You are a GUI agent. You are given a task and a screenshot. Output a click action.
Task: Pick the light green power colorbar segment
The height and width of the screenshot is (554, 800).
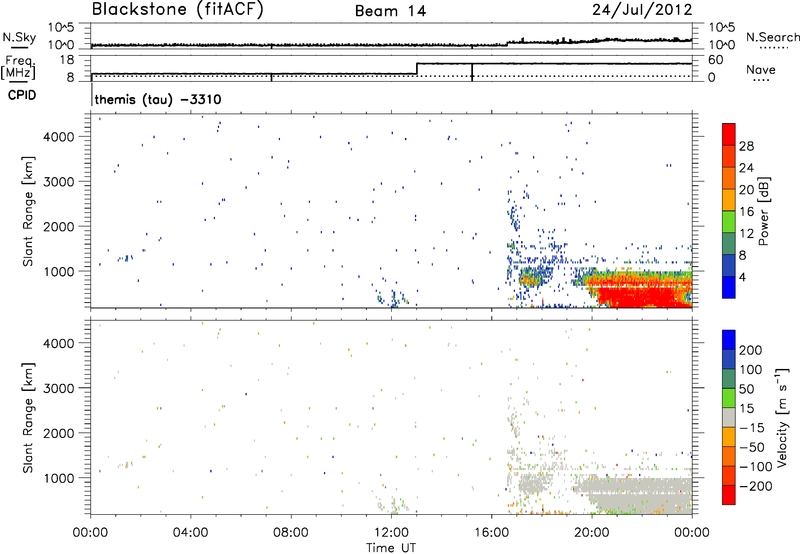pos(729,222)
